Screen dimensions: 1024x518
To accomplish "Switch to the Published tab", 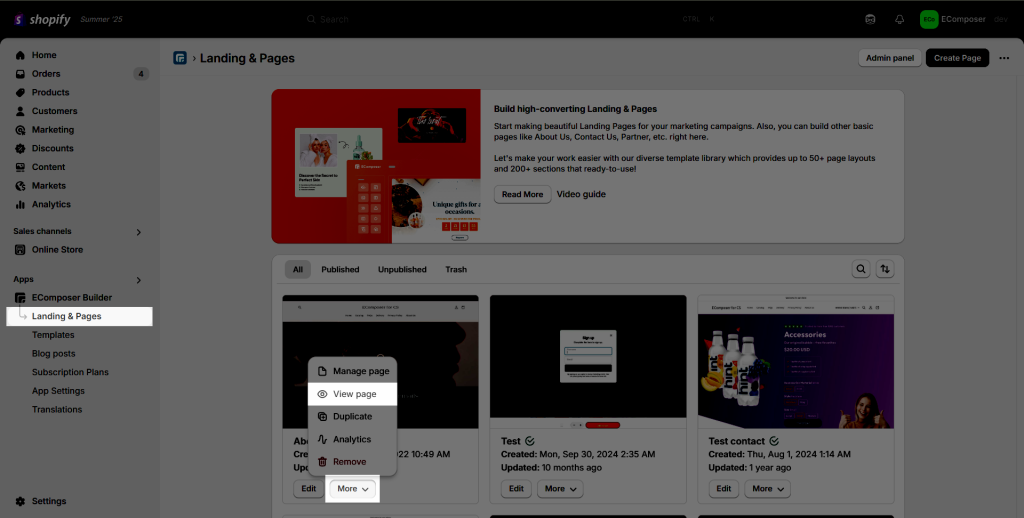I will click(340, 269).
